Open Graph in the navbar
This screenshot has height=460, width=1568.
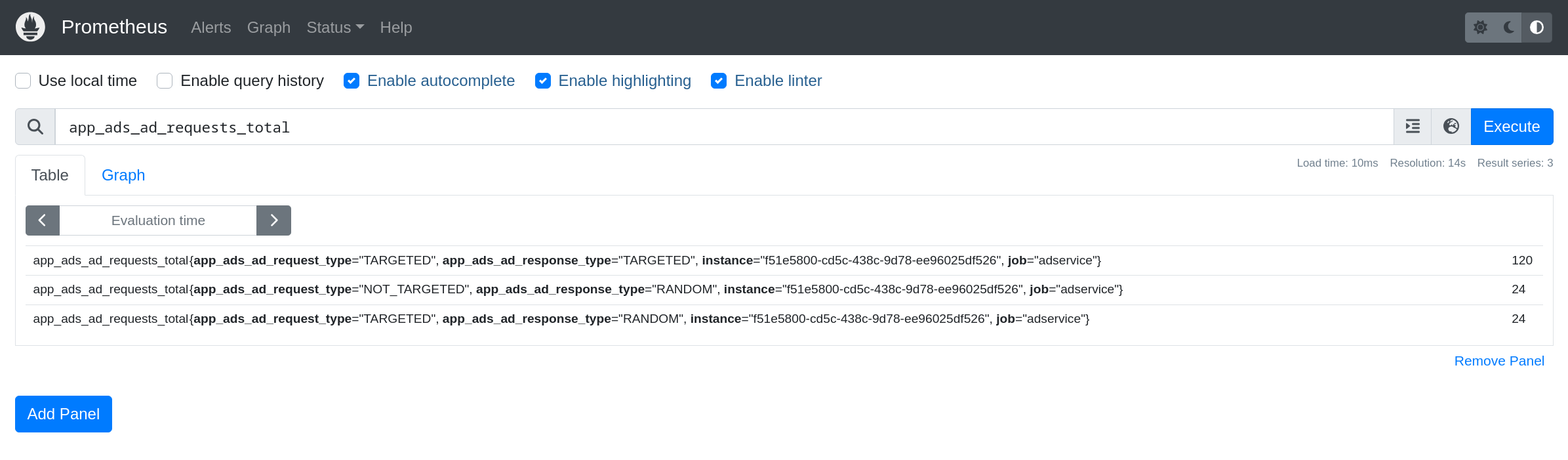click(x=269, y=28)
